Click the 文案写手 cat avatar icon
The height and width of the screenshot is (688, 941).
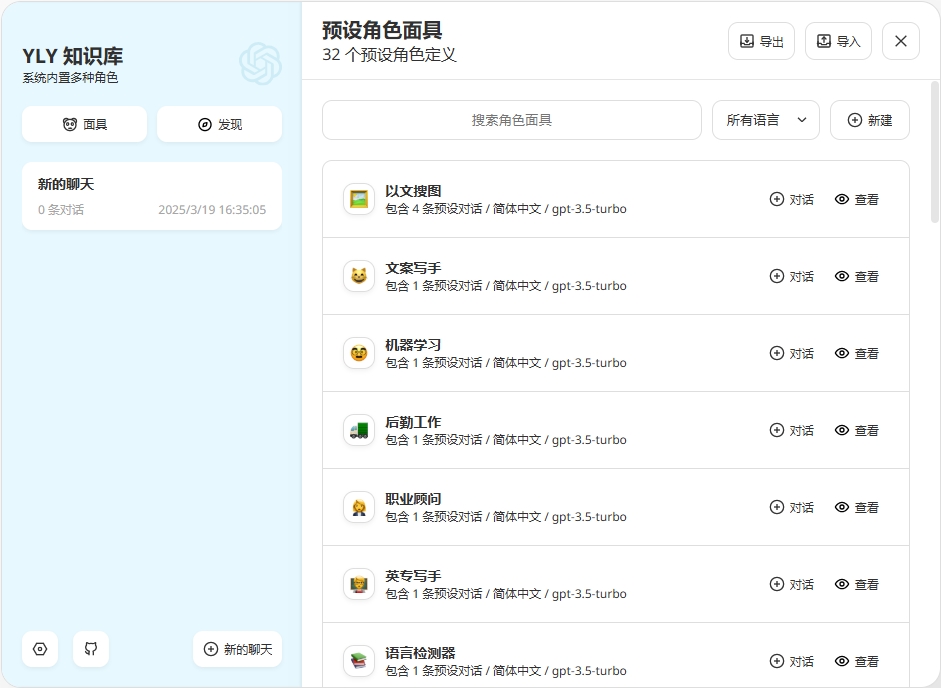[x=359, y=276]
